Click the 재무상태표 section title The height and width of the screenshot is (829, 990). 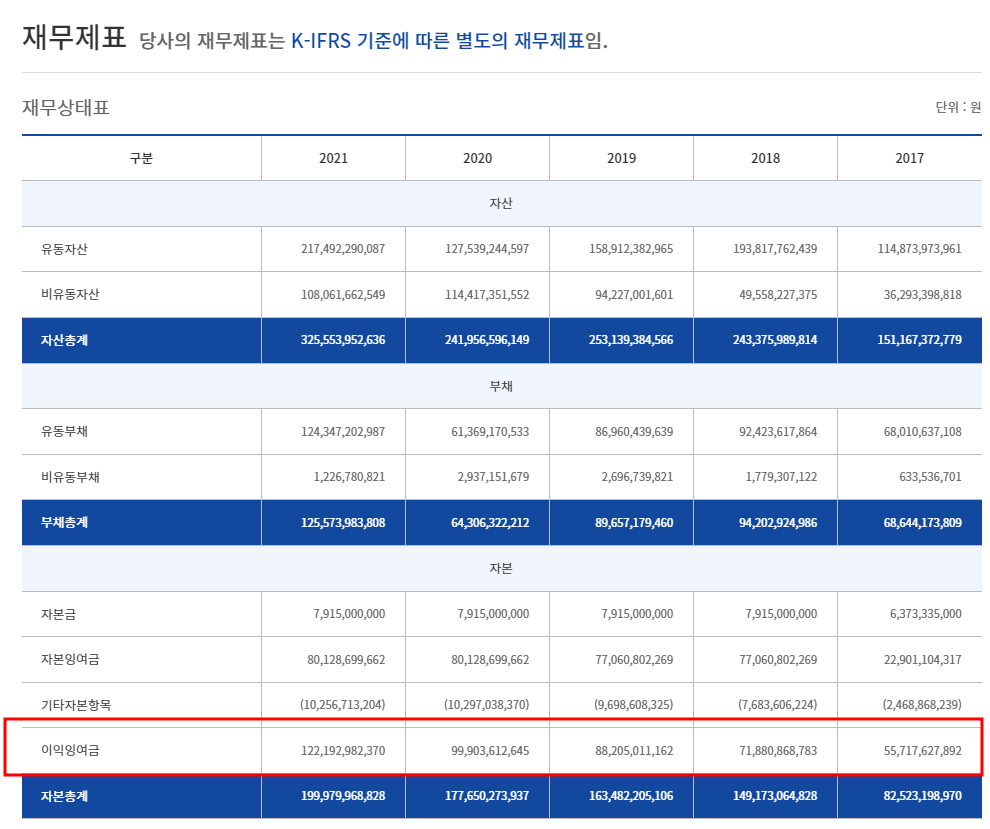pos(66,107)
